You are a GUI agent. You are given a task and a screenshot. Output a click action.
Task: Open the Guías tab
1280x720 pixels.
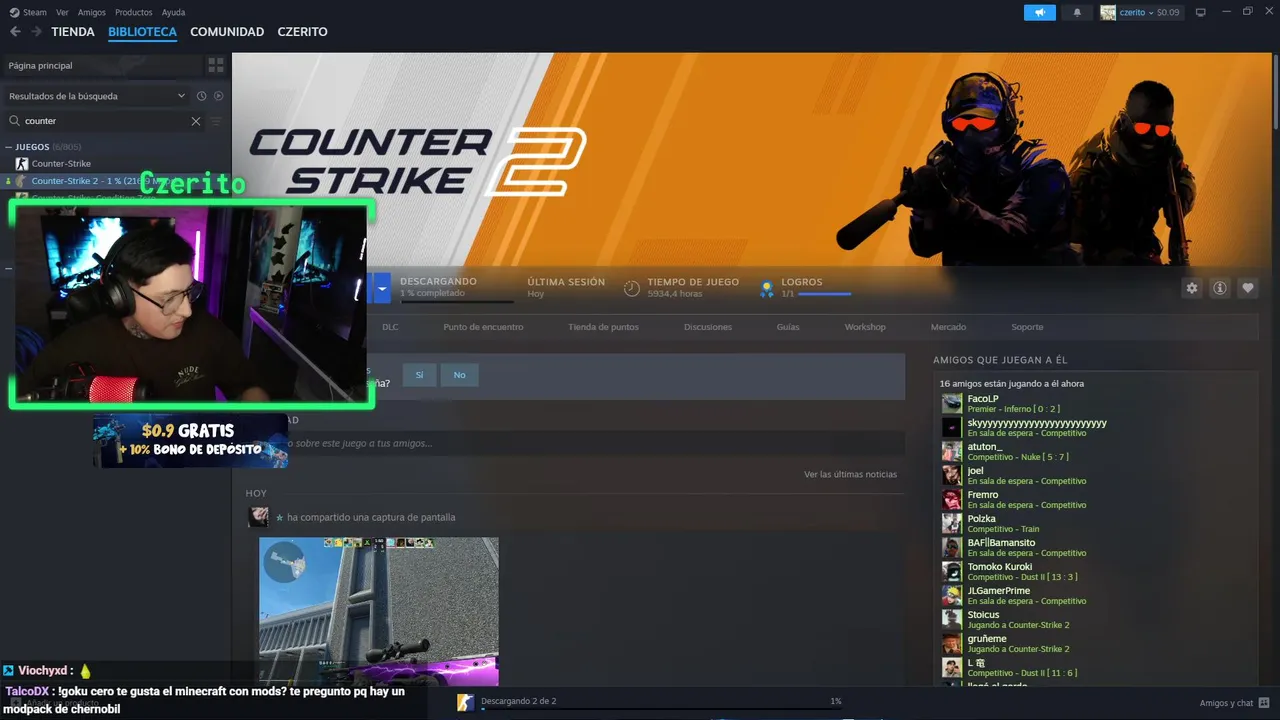788,327
